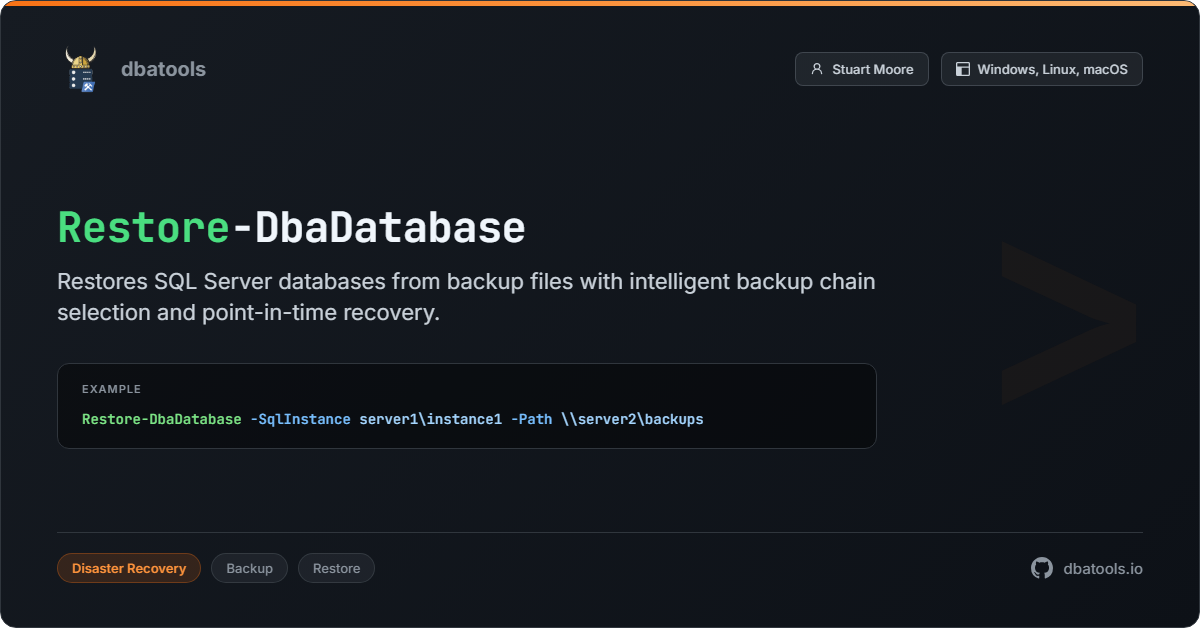
Task: Open the Stuart Moore author badge
Action: [861, 70]
